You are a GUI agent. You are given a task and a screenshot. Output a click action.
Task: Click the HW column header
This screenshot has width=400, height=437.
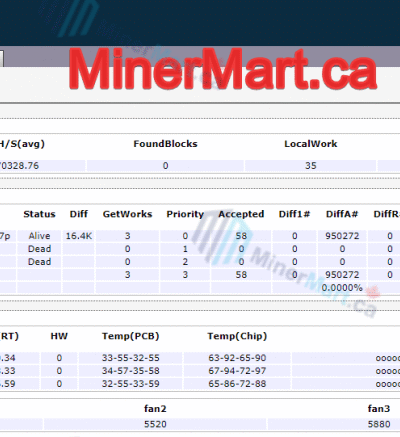pos(59,336)
